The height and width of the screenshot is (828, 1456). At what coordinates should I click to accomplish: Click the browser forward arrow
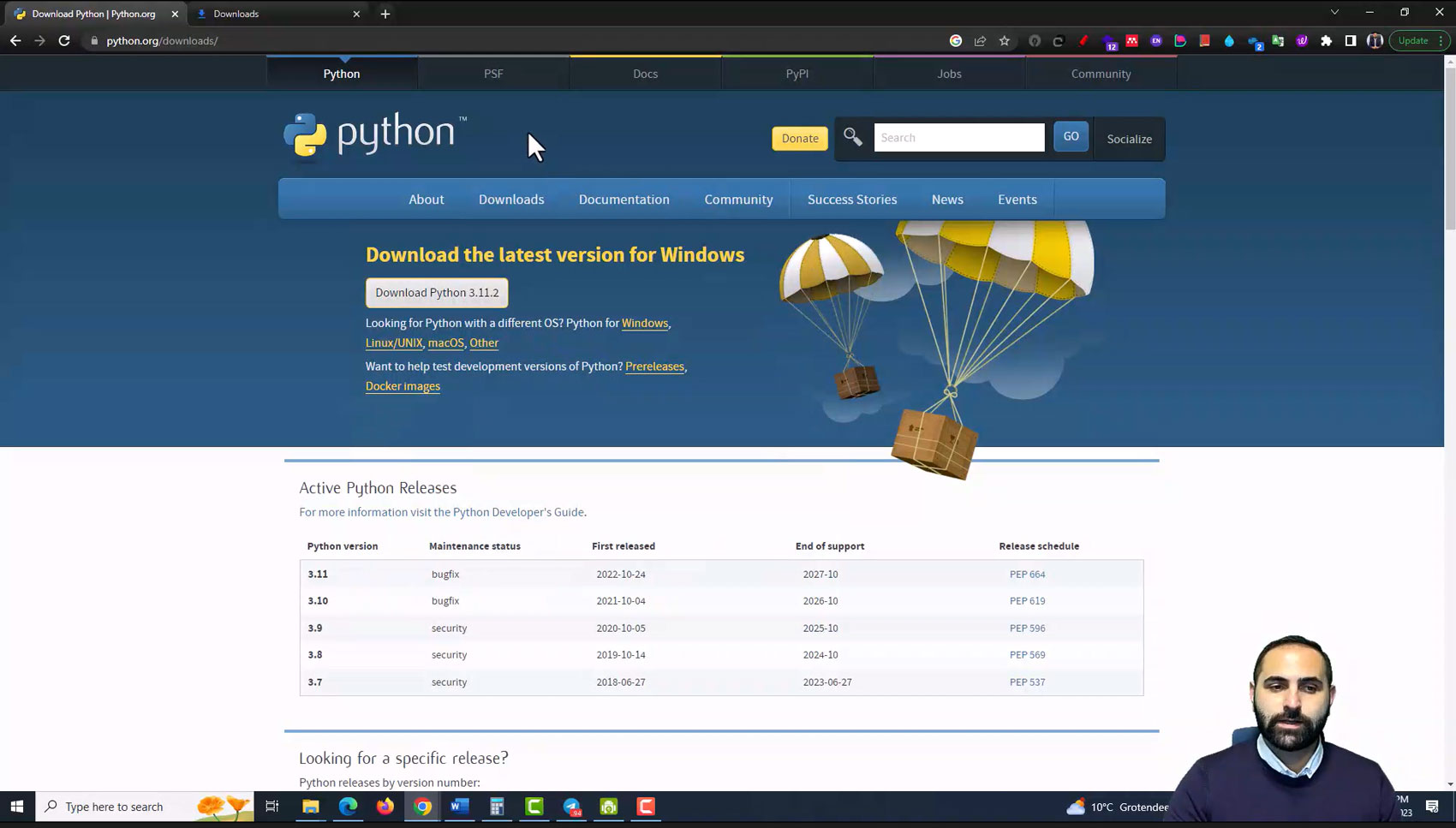[x=39, y=40]
